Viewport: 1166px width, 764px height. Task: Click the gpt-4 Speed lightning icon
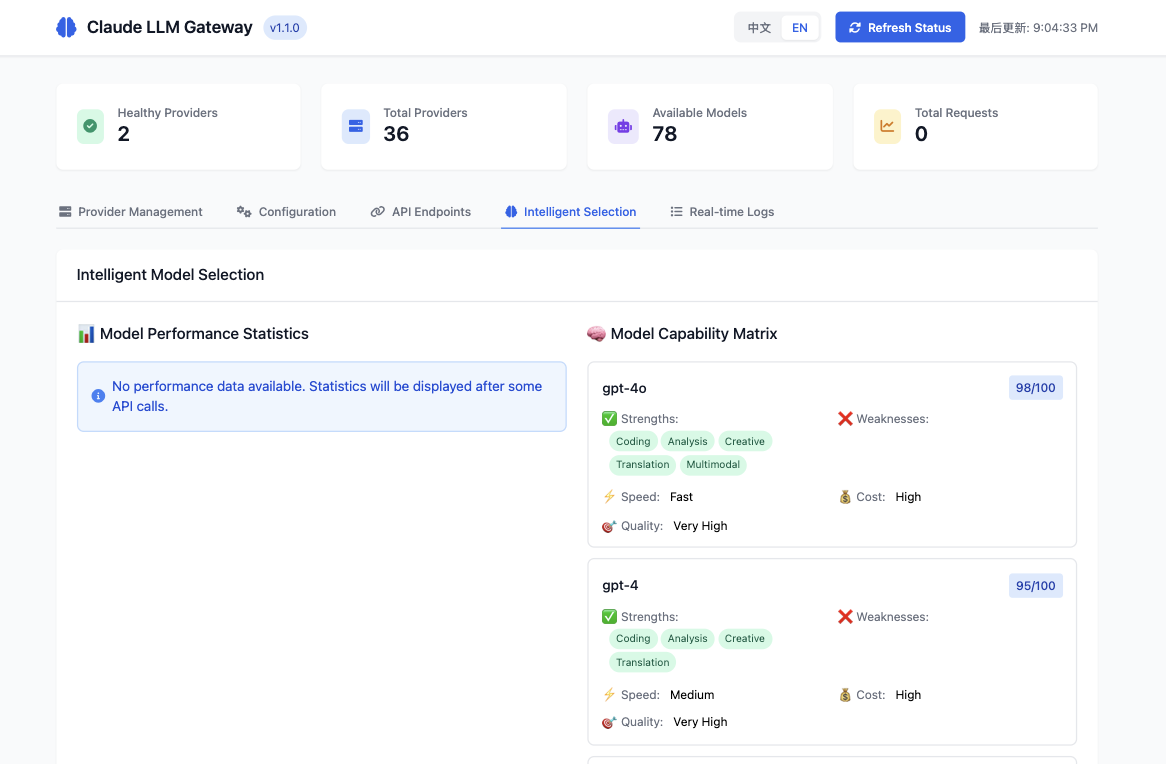(609, 694)
